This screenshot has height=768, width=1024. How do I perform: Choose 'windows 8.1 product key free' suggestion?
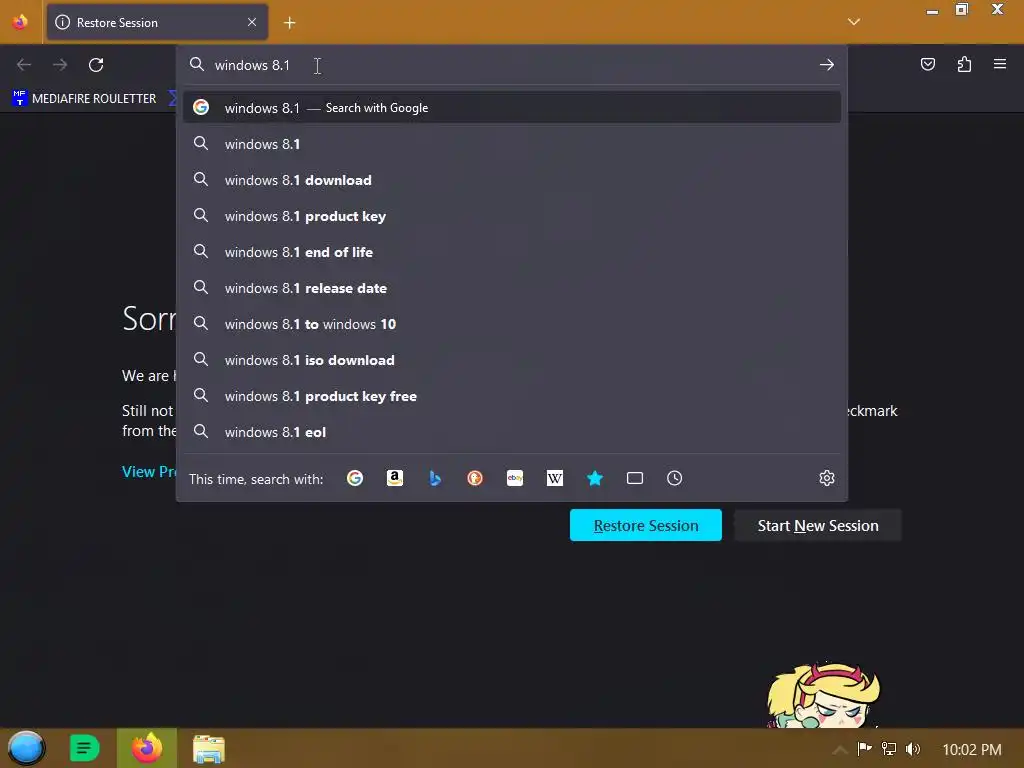512,396
